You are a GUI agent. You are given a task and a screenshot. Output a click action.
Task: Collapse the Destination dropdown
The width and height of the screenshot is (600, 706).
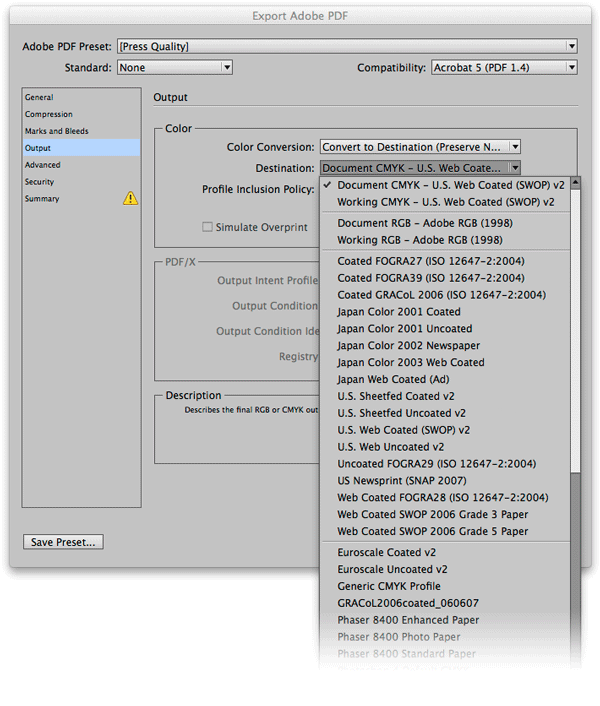(x=420, y=168)
